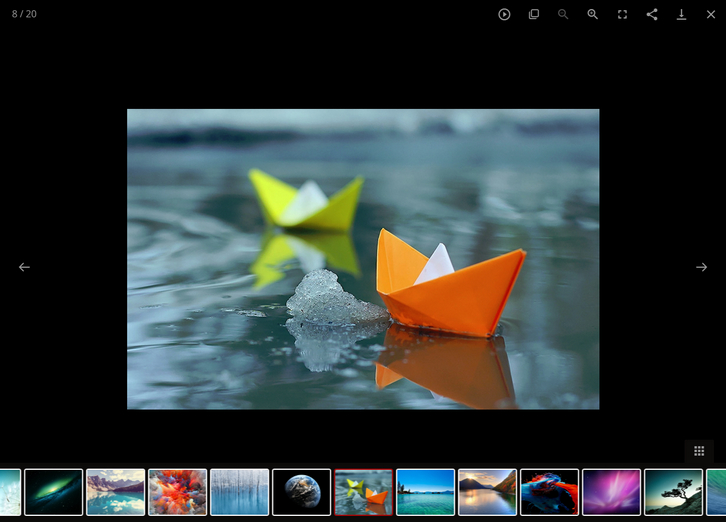This screenshot has height=522, width=726.
Task: Click the thumbnails overlay icon in top toolbar
Action: tap(534, 14)
